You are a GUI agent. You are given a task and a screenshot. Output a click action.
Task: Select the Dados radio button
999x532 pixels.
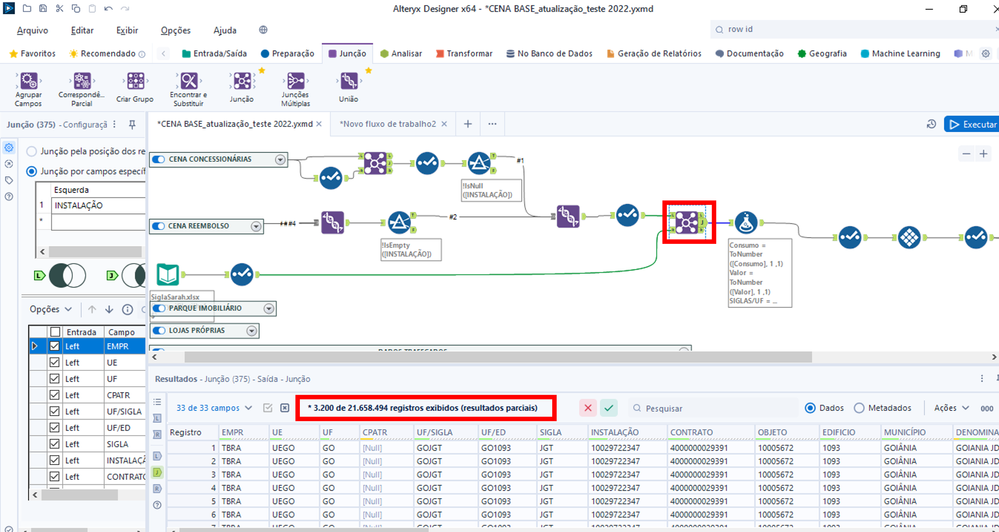coord(810,408)
